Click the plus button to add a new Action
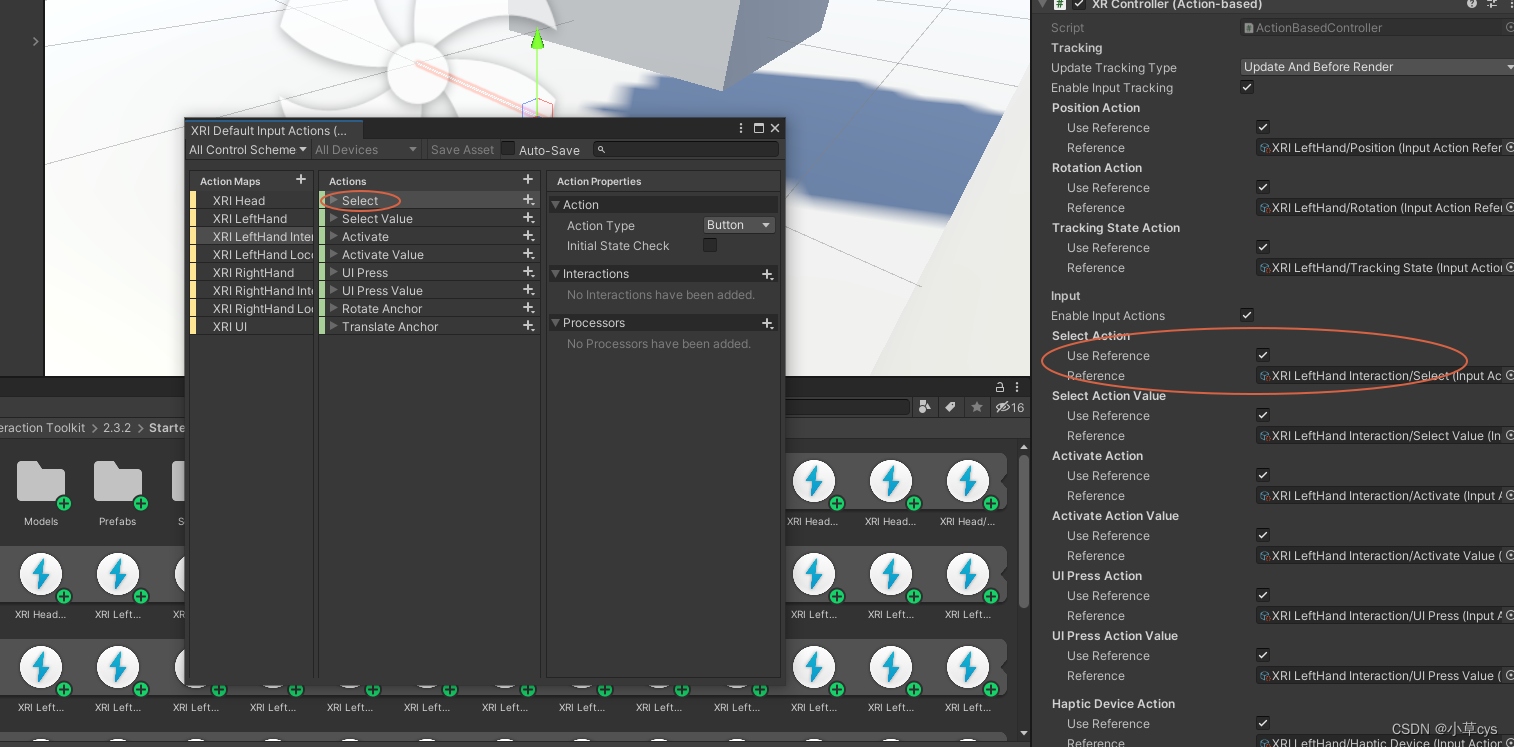Screen dimensions: 1514x747 (x=528, y=180)
